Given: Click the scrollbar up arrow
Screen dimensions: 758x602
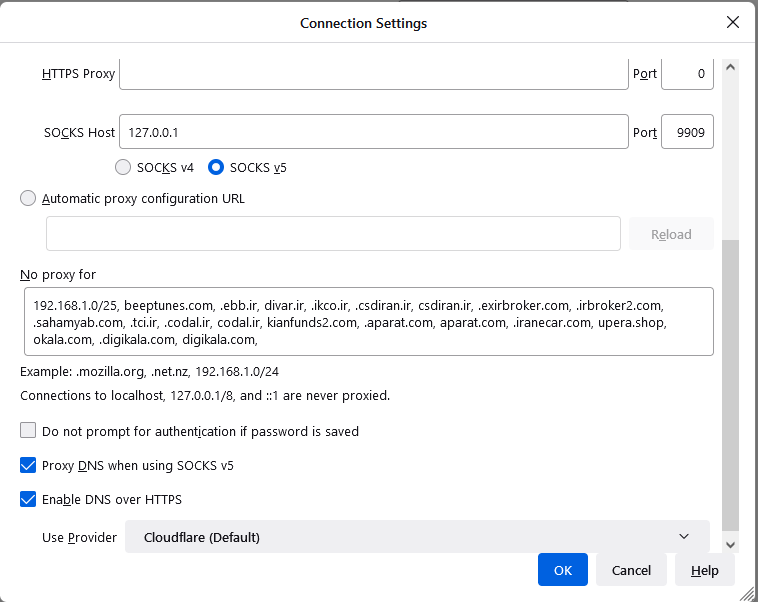Looking at the screenshot, I should click(730, 68).
